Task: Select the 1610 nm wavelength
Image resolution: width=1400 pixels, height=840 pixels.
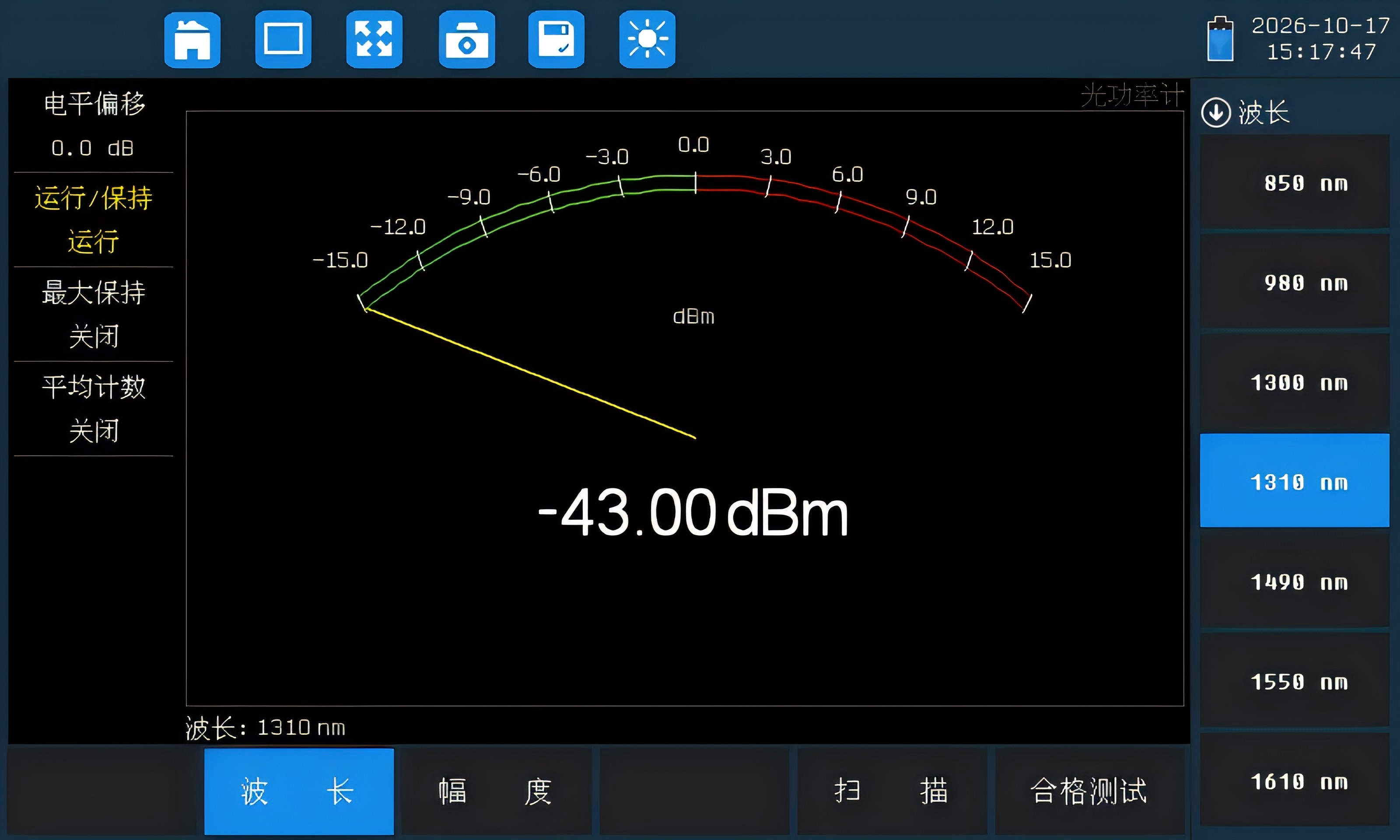Action: pos(1295,780)
